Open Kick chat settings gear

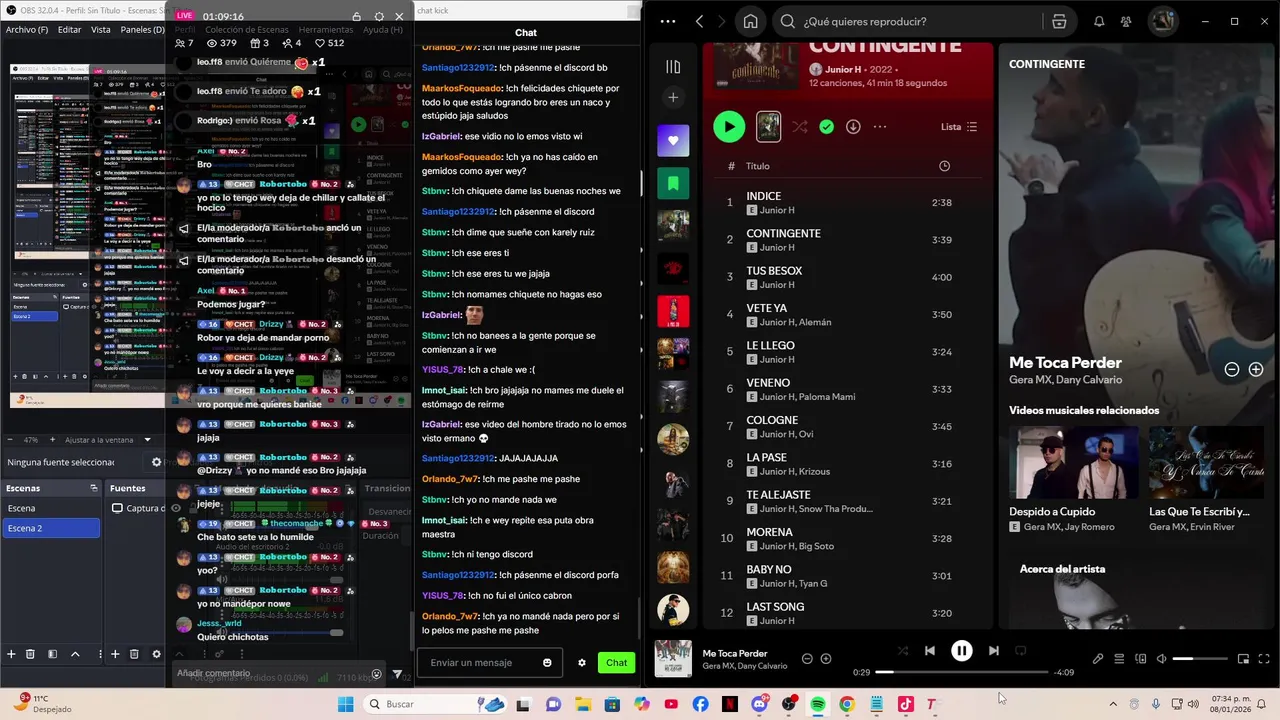[x=582, y=662]
